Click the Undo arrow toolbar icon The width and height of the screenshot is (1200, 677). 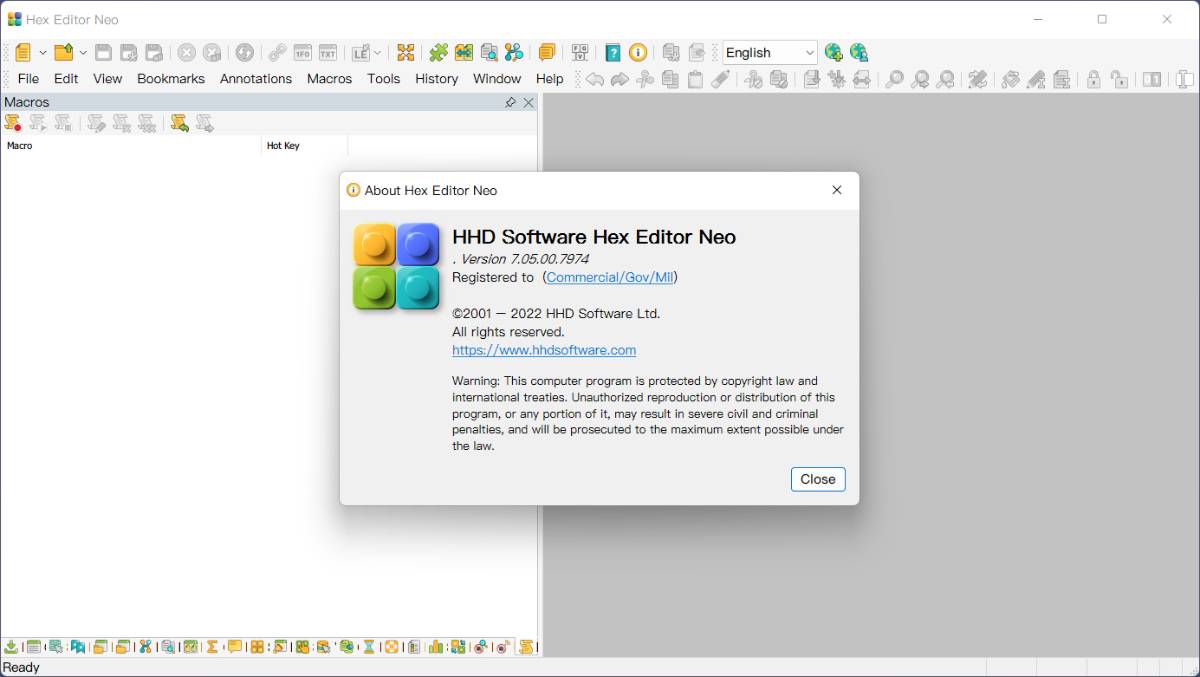[x=595, y=79]
